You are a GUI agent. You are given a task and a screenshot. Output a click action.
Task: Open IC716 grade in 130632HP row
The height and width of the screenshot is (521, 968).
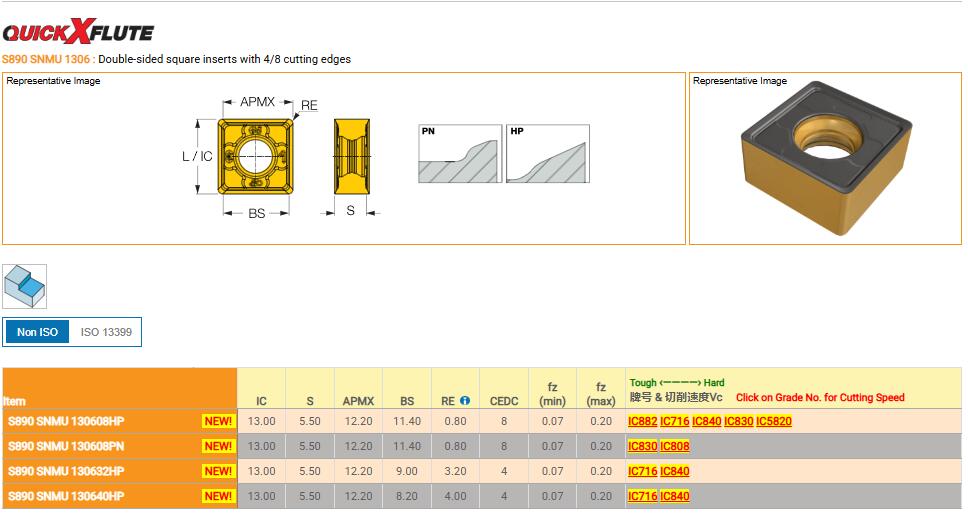[x=642, y=472]
